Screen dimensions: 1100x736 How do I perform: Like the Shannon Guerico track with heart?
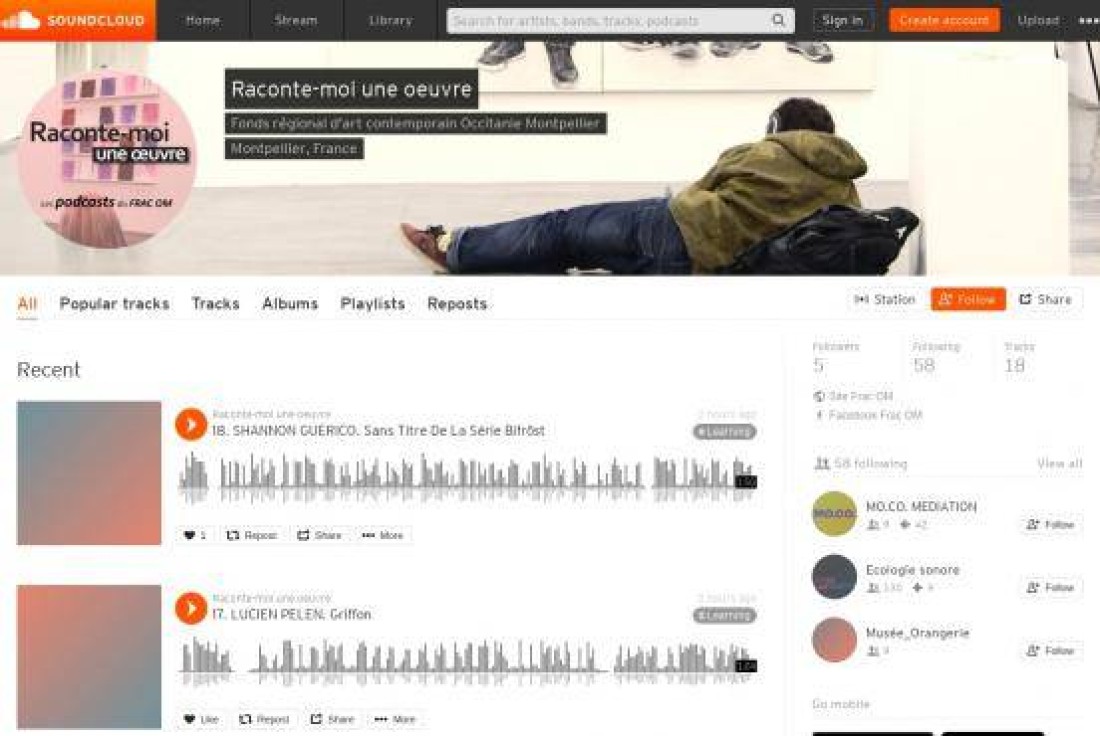[x=195, y=536]
